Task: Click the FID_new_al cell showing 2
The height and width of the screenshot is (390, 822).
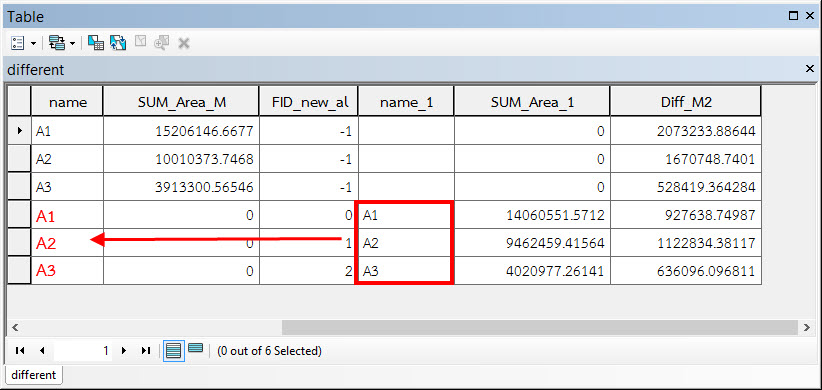Action: [x=309, y=271]
